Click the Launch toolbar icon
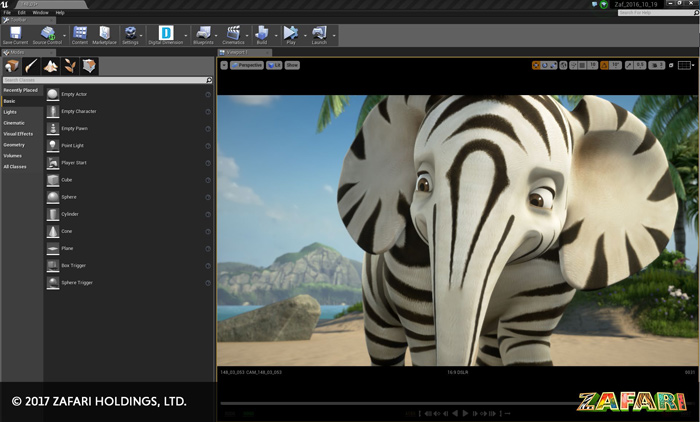 pyautogui.click(x=319, y=33)
